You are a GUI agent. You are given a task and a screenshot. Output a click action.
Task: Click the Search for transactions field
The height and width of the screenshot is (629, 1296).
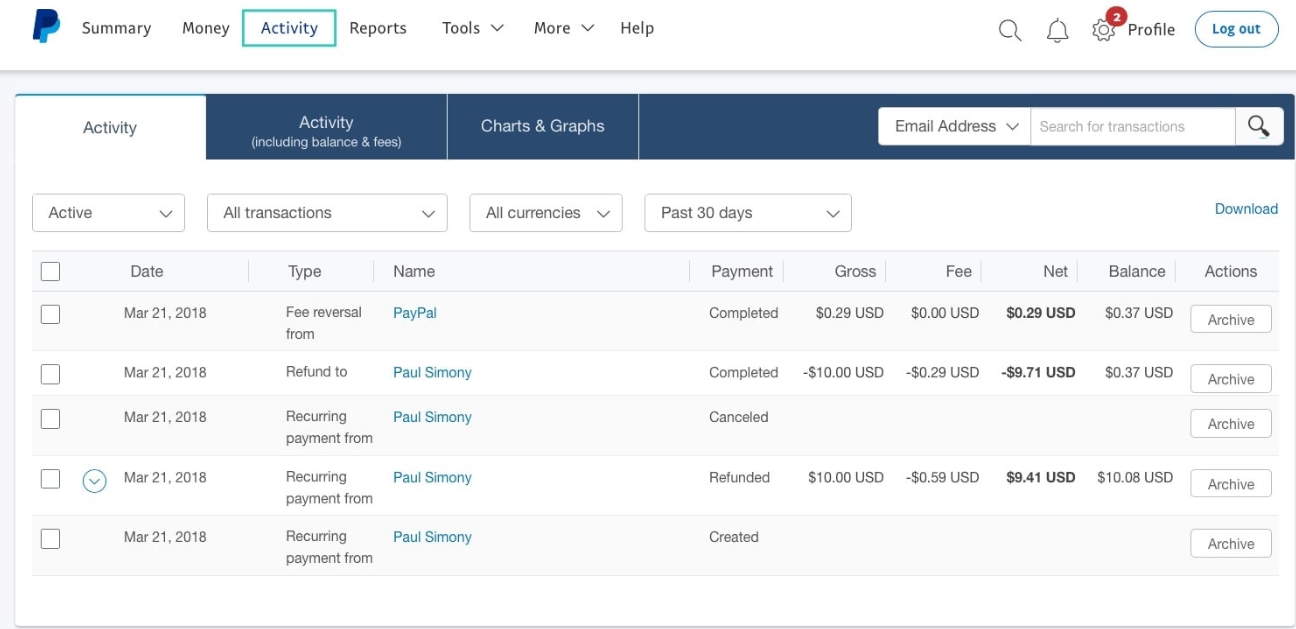click(x=1132, y=127)
